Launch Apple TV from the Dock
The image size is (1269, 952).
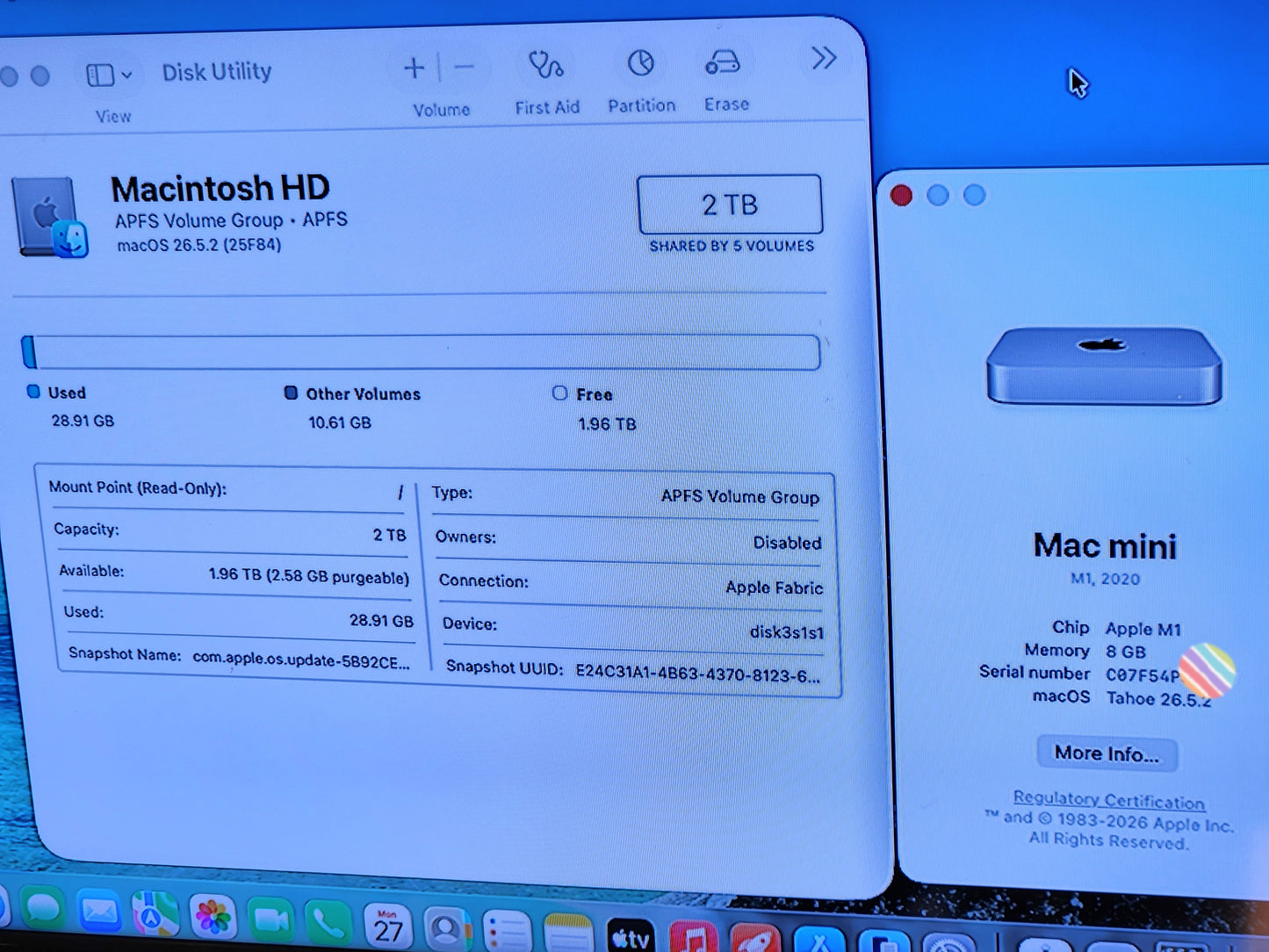pos(631,936)
